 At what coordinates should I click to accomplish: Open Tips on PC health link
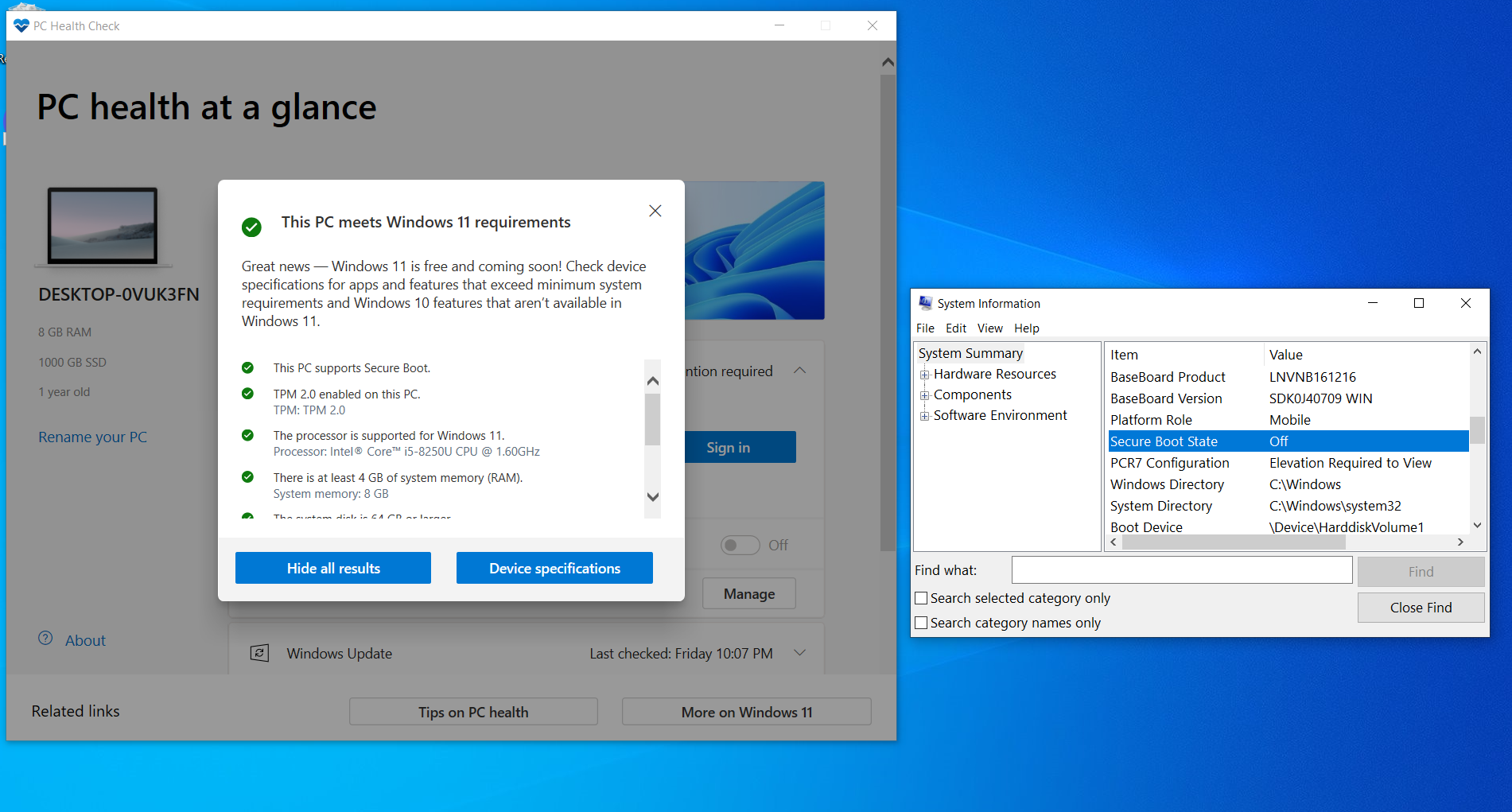click(473, 712)
